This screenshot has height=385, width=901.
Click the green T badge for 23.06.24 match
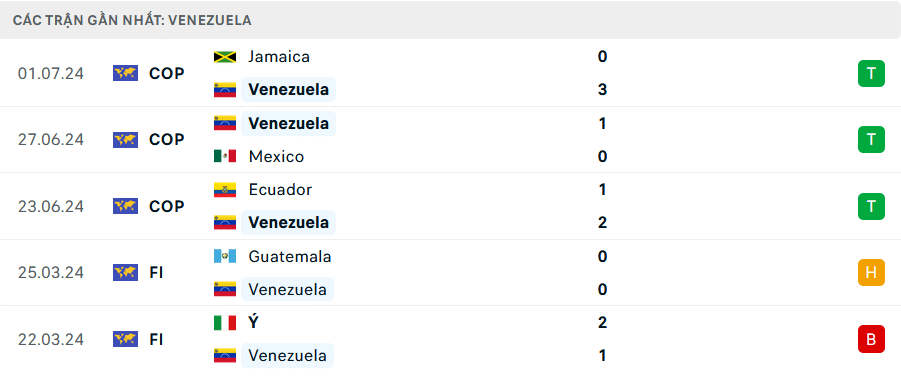(x=871, y=206)
